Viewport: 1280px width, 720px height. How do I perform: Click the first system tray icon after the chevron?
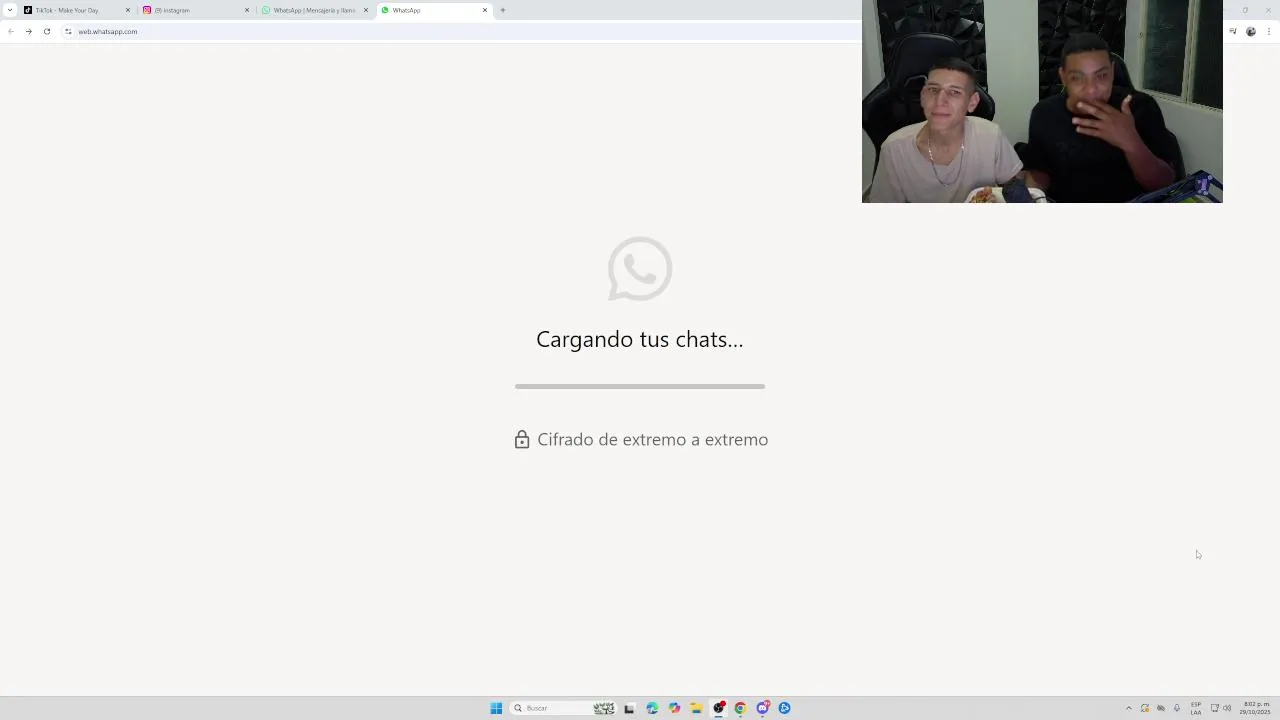point(1145,708)
